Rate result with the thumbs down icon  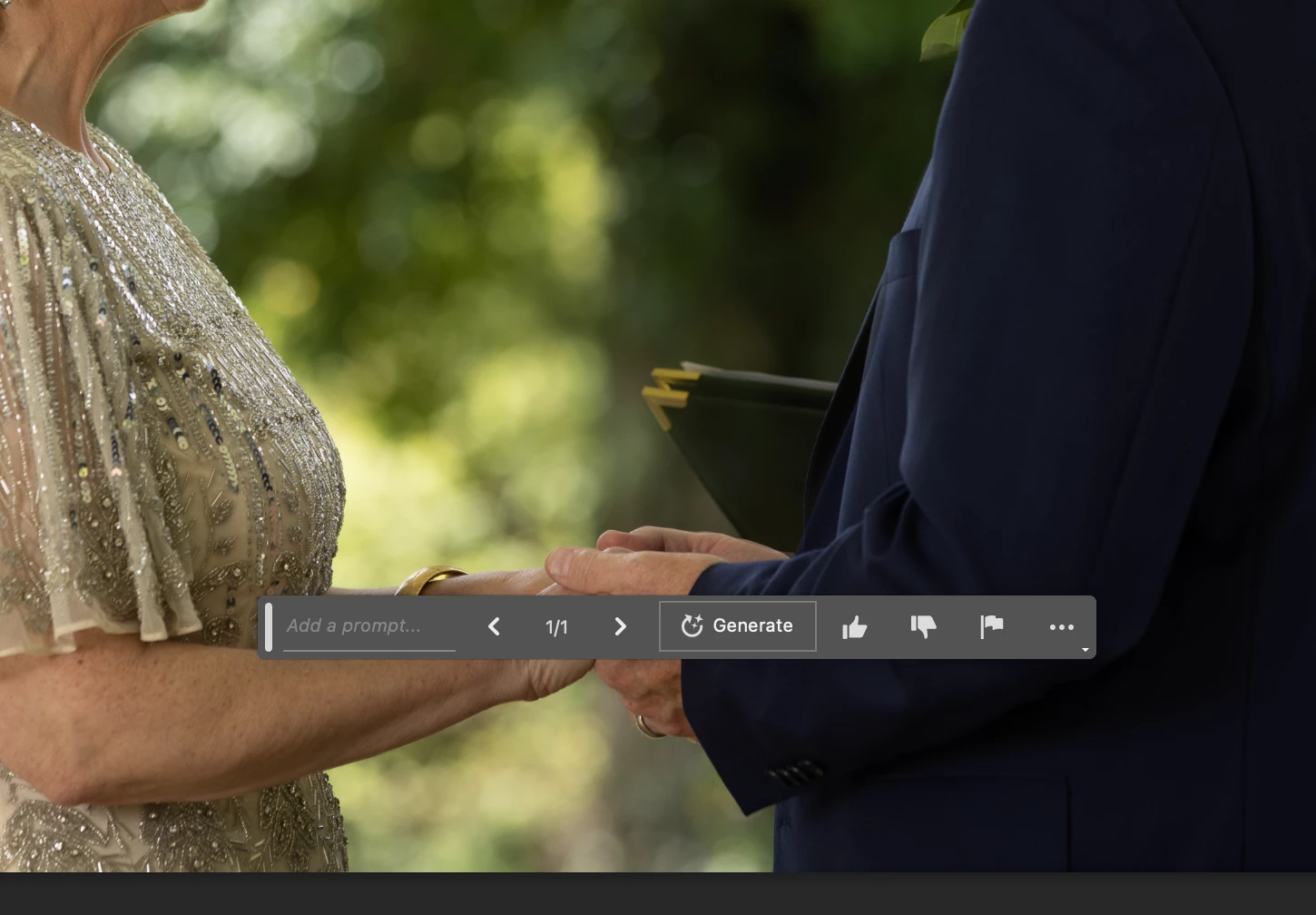click(923, 626)
